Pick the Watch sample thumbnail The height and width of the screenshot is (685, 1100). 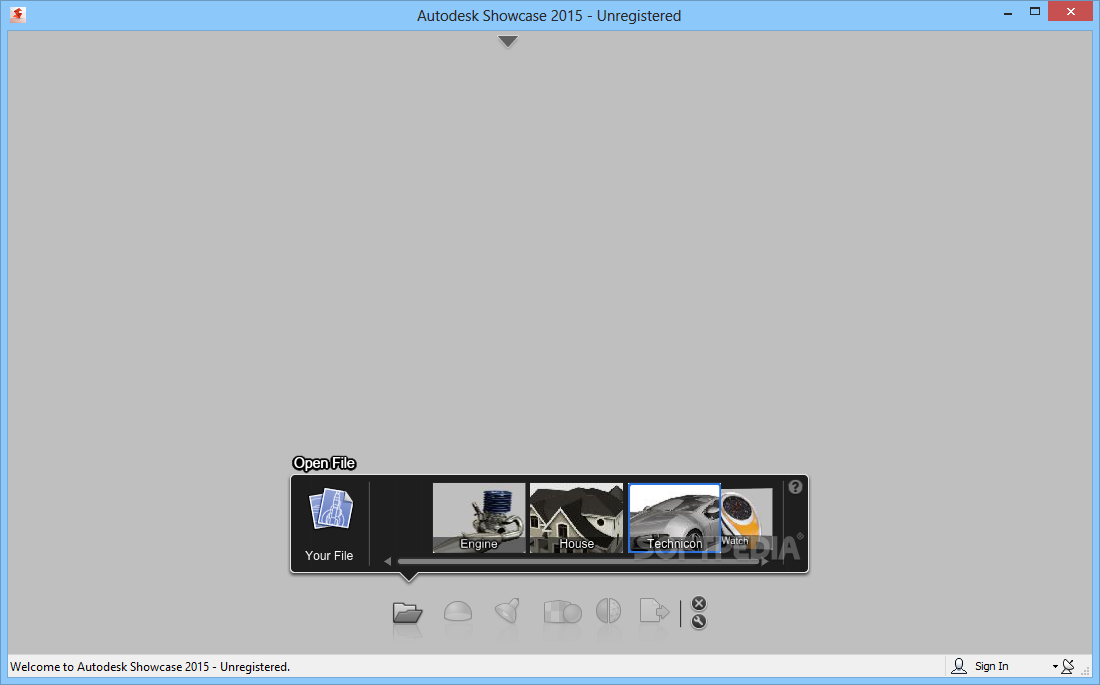coord(746,518)
